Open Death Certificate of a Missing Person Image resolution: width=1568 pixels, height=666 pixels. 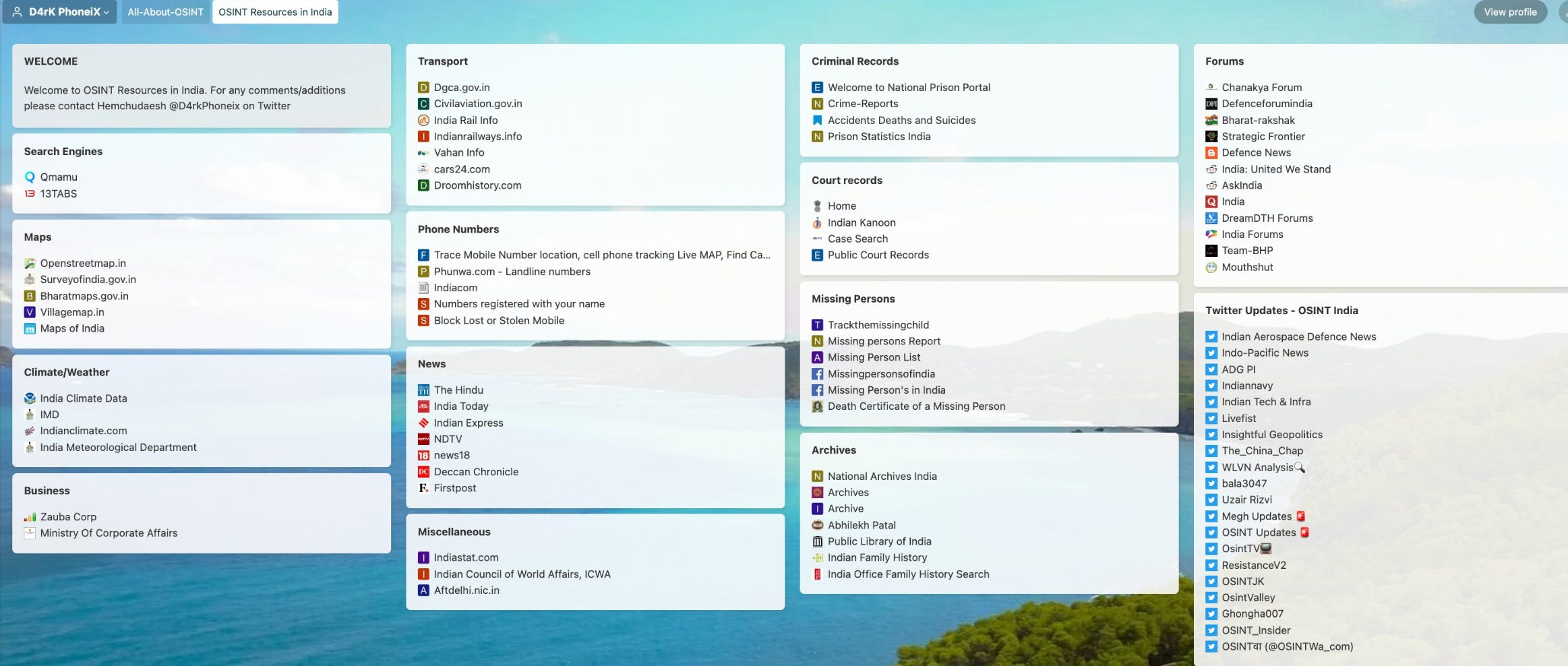pos(916,406)
